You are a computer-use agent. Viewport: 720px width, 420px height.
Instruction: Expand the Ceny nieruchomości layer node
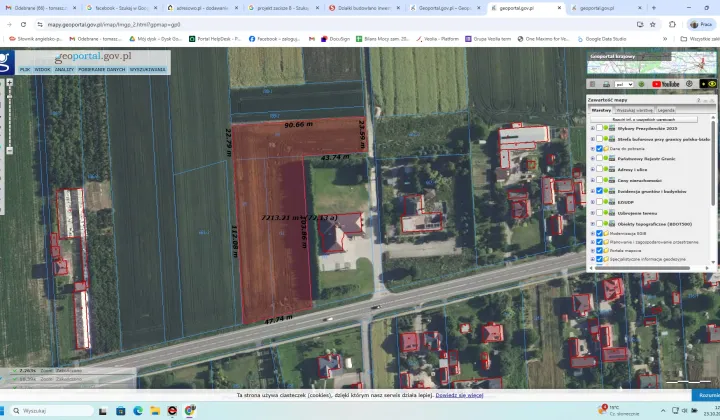(593, 180)
